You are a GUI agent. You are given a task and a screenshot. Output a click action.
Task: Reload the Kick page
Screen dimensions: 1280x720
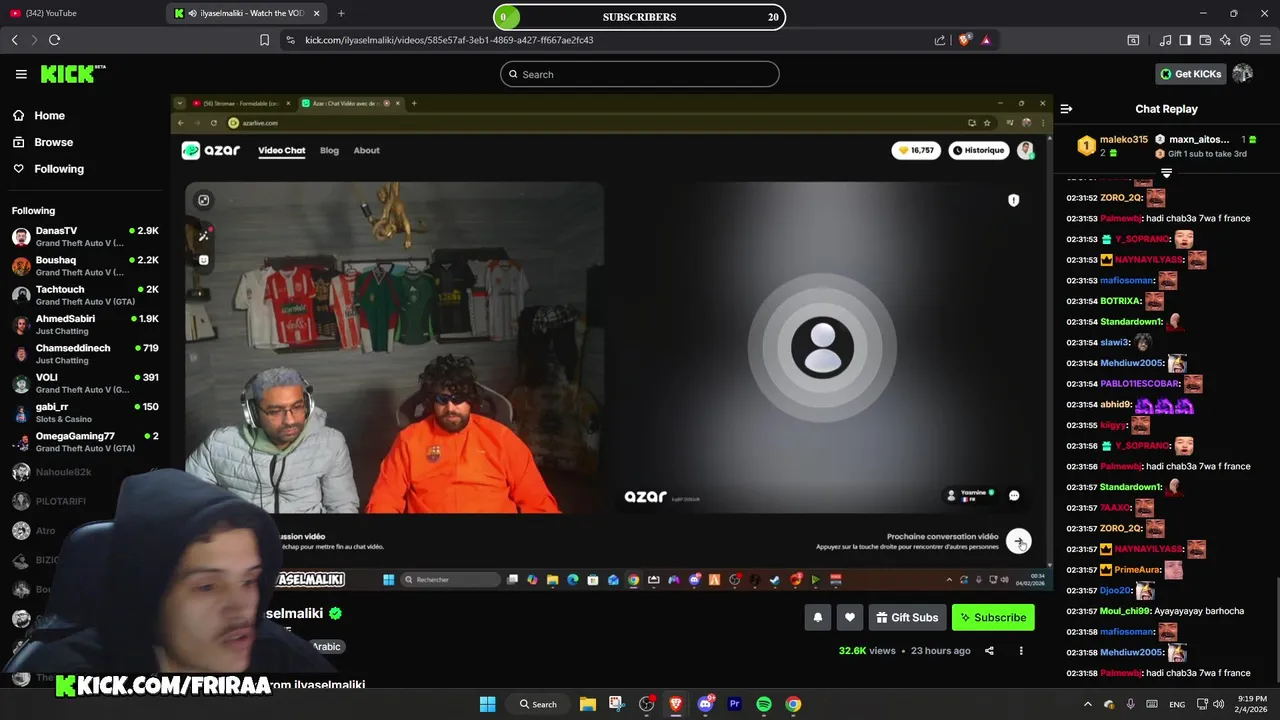pos(54,40)
